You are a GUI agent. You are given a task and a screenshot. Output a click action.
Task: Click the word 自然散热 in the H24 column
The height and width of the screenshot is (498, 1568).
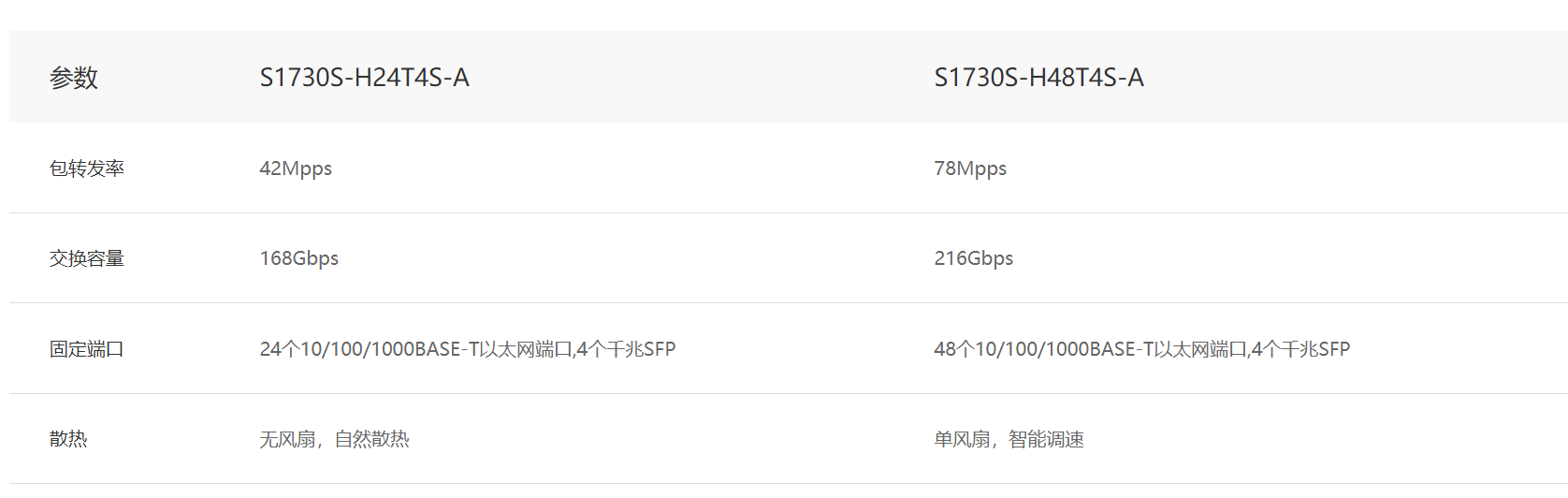point(372,439)
